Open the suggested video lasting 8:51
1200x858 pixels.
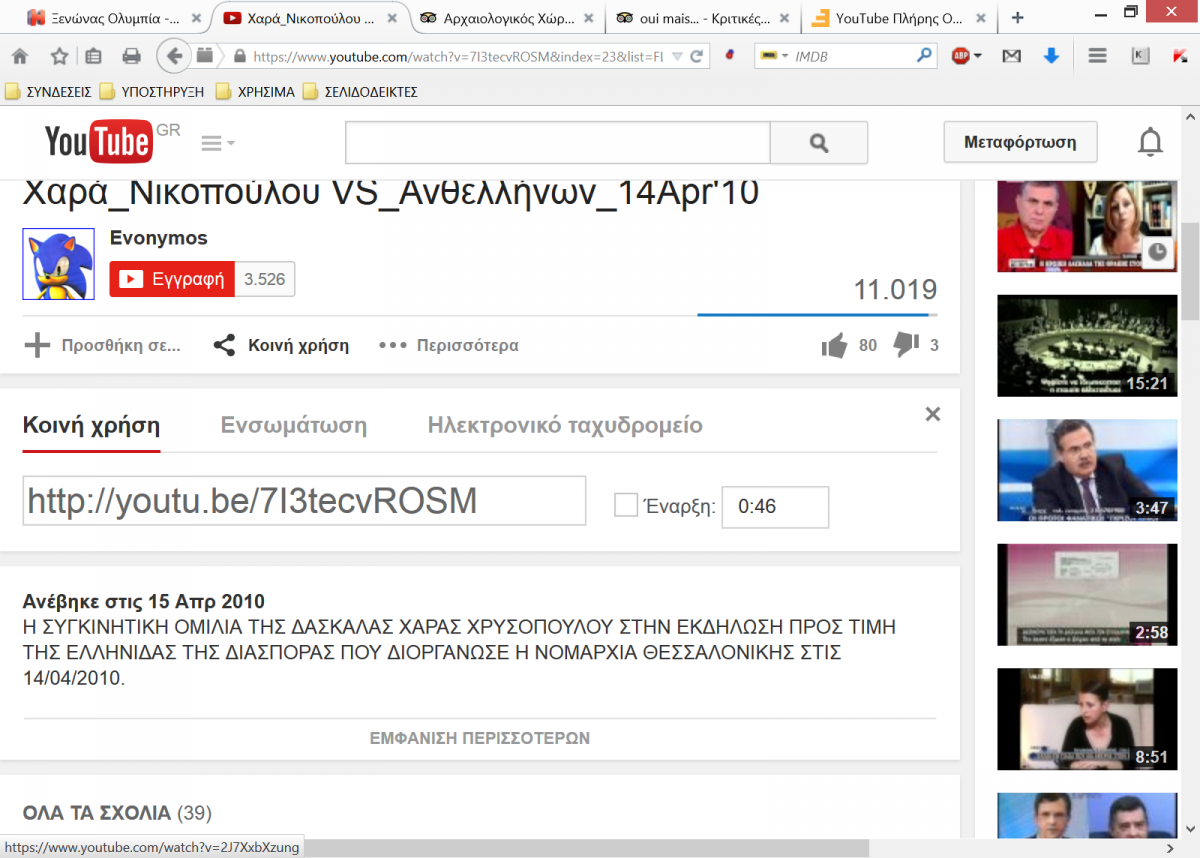(1087, 720)
